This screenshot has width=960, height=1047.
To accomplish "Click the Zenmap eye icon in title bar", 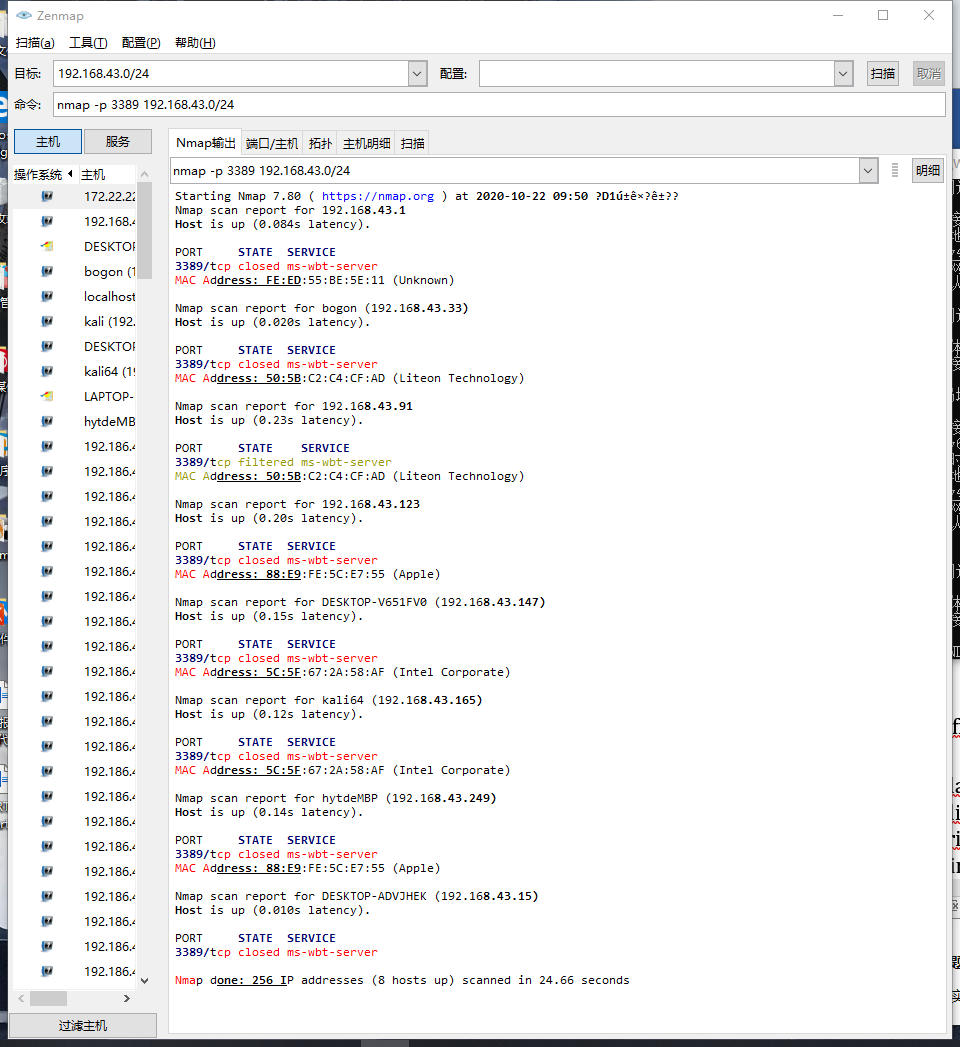I will tap(24, 15).
